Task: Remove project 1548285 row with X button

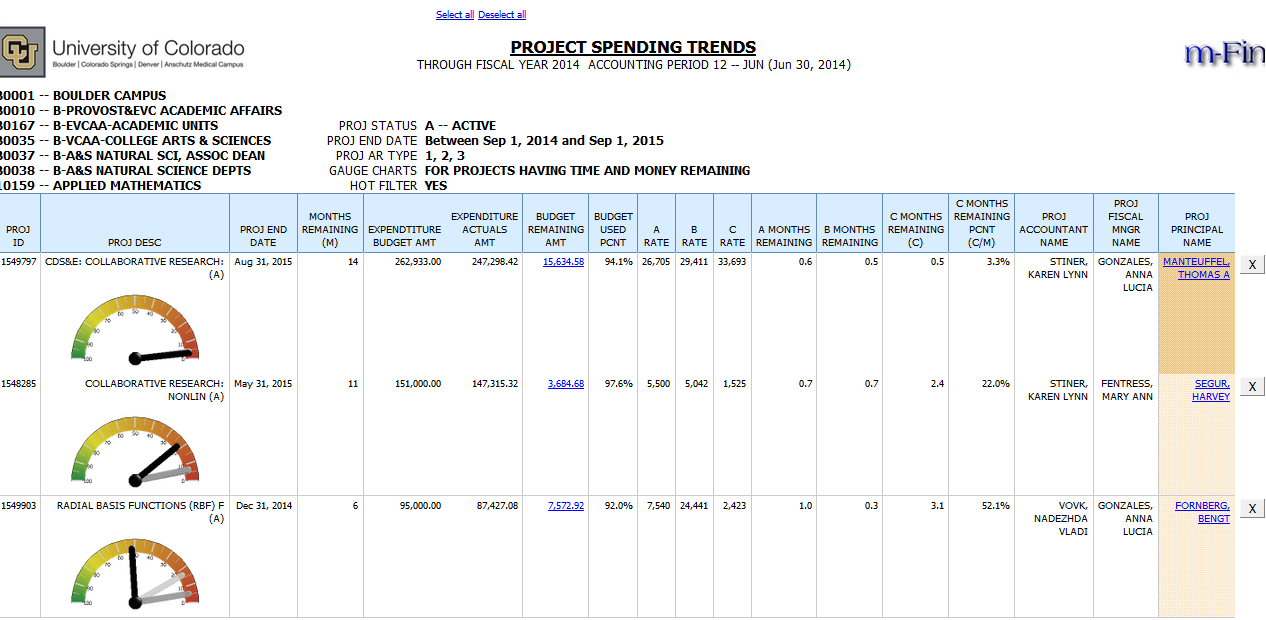Action: coord(1251,386)
